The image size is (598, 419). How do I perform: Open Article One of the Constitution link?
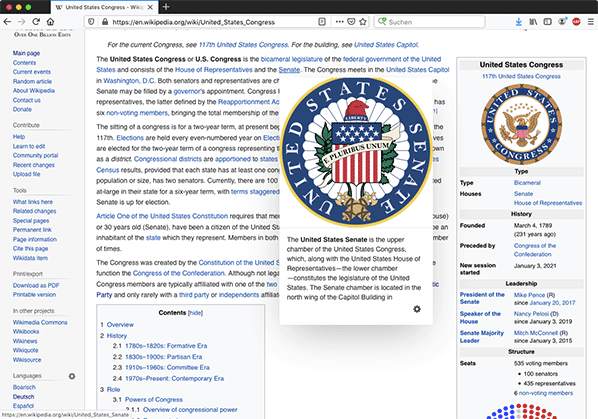pos(162,216)
